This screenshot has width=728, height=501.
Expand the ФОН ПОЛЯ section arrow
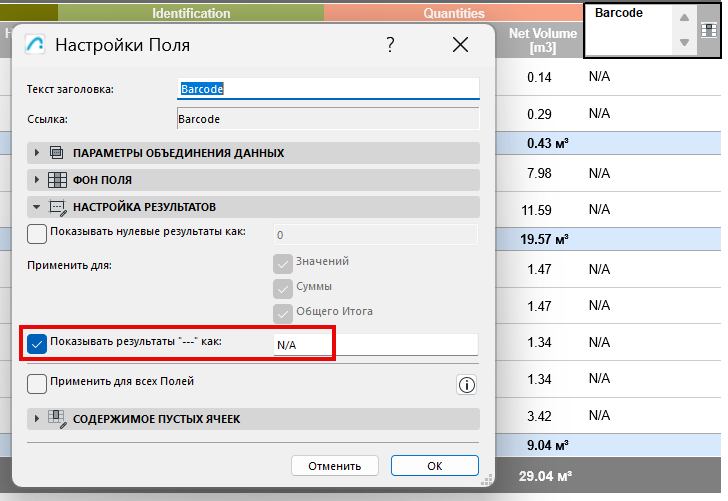pos(37,180)
